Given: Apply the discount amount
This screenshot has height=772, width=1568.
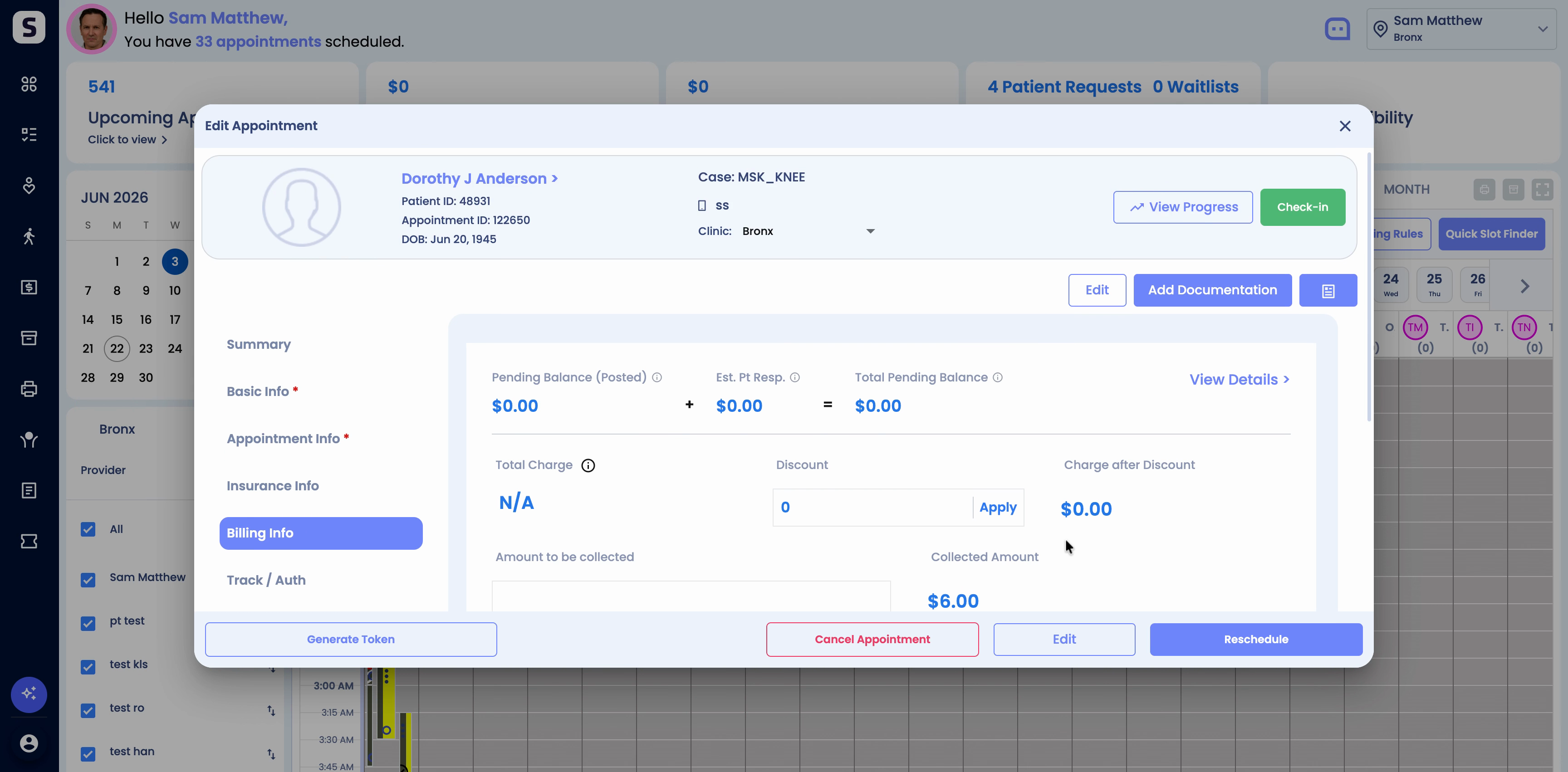Looking at the screenshot, I should coord(998,508).
